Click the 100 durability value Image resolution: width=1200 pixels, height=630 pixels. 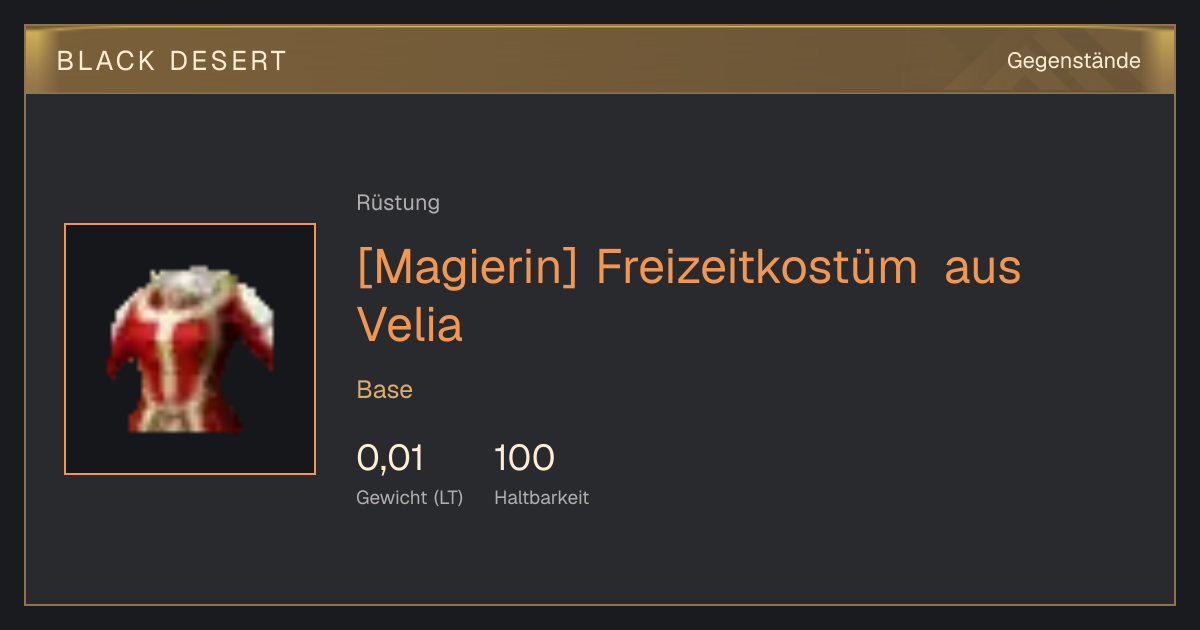coord(524,458)
